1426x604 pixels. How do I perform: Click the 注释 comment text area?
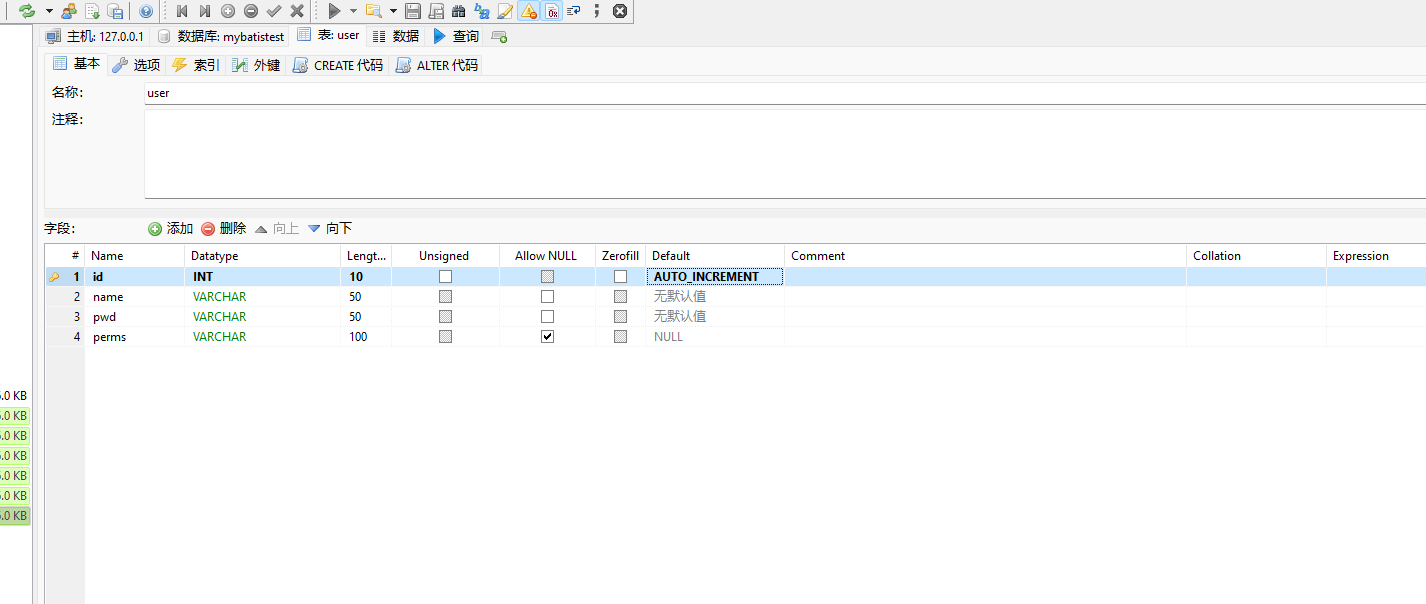pos(785,154)
